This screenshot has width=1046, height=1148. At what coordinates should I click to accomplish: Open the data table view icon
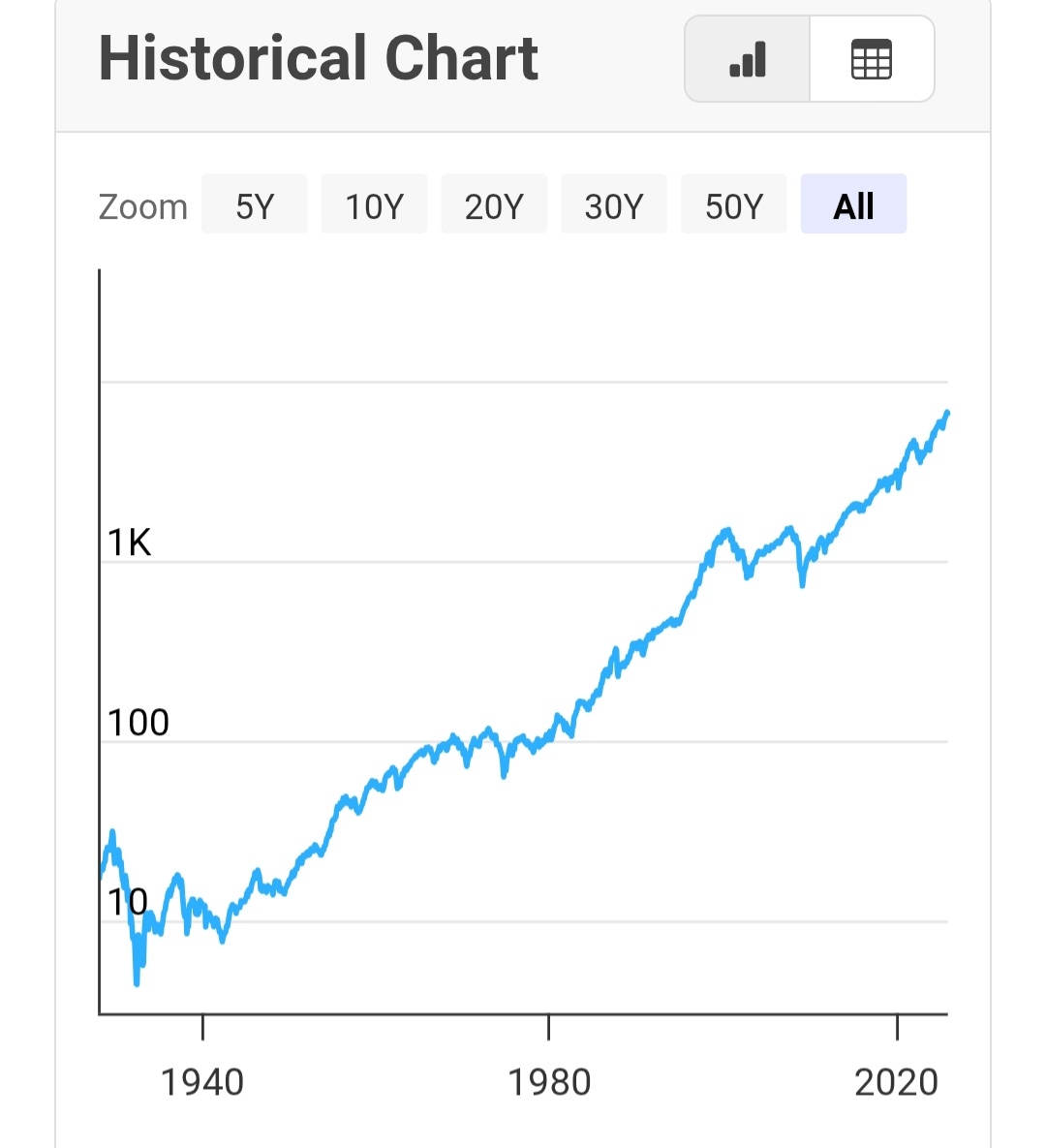coord(871,60)
